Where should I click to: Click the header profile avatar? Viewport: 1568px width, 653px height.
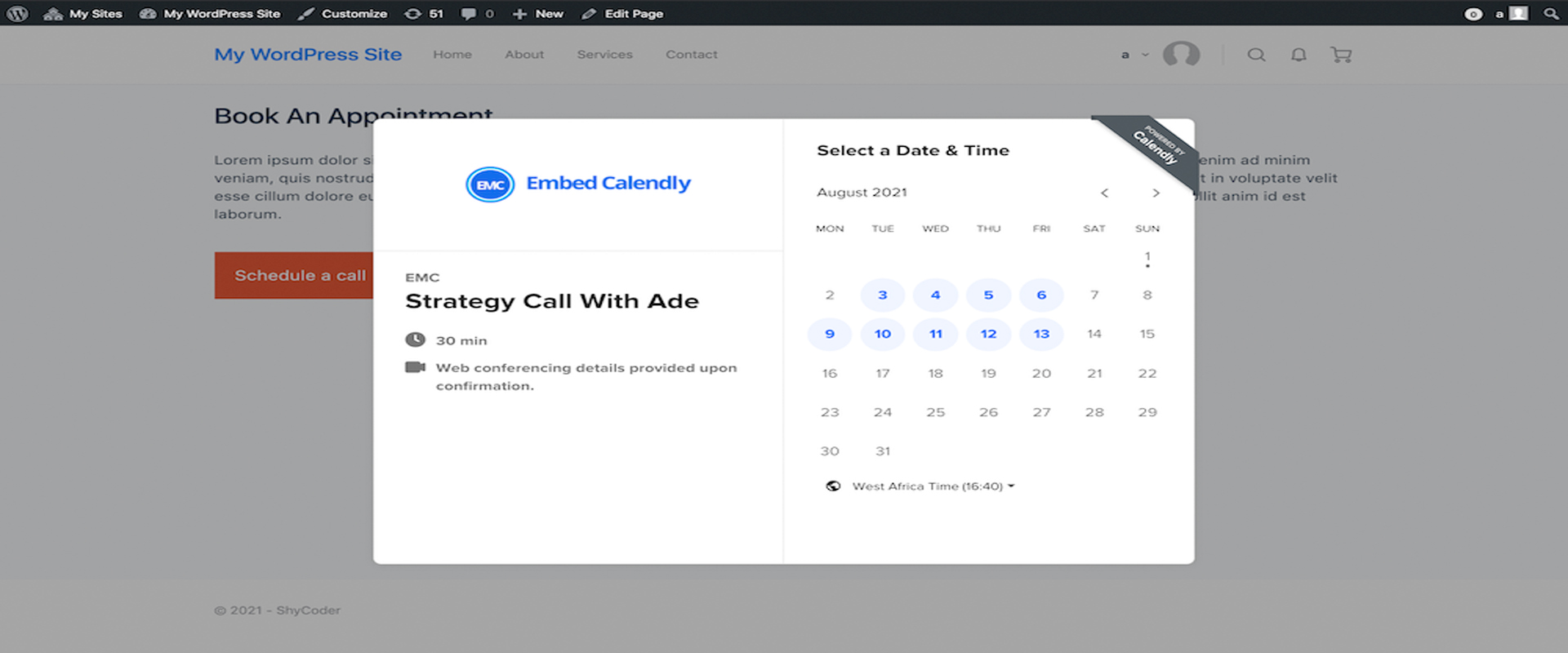[1181, 54]
